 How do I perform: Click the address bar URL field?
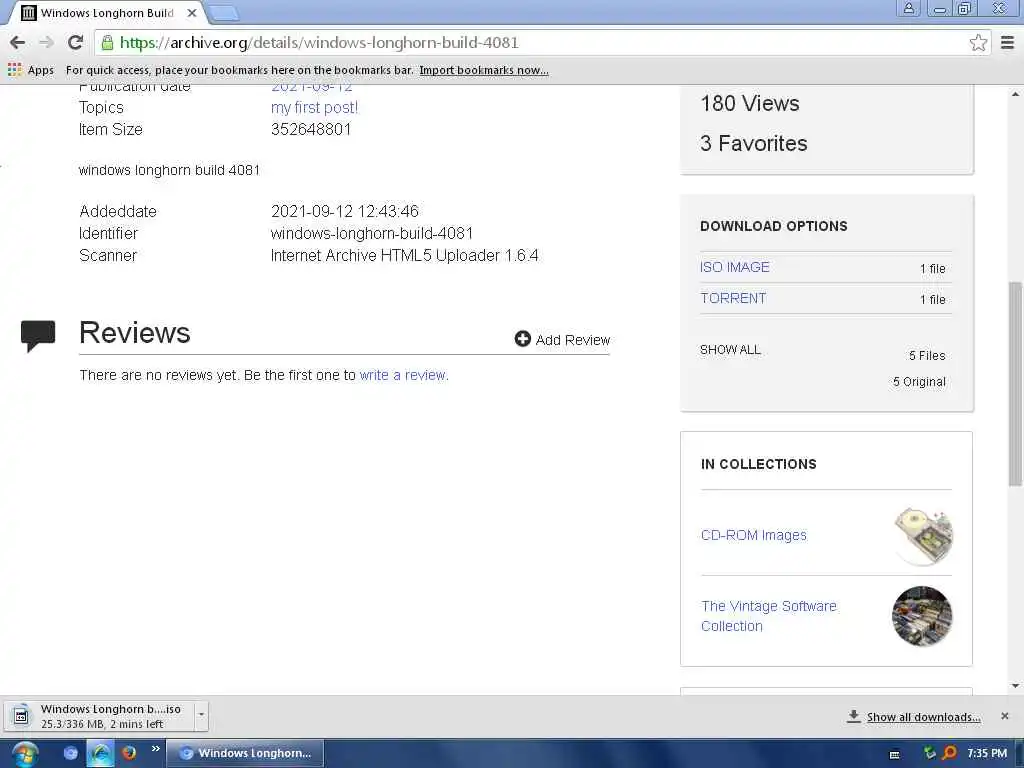tap(542, 42)
